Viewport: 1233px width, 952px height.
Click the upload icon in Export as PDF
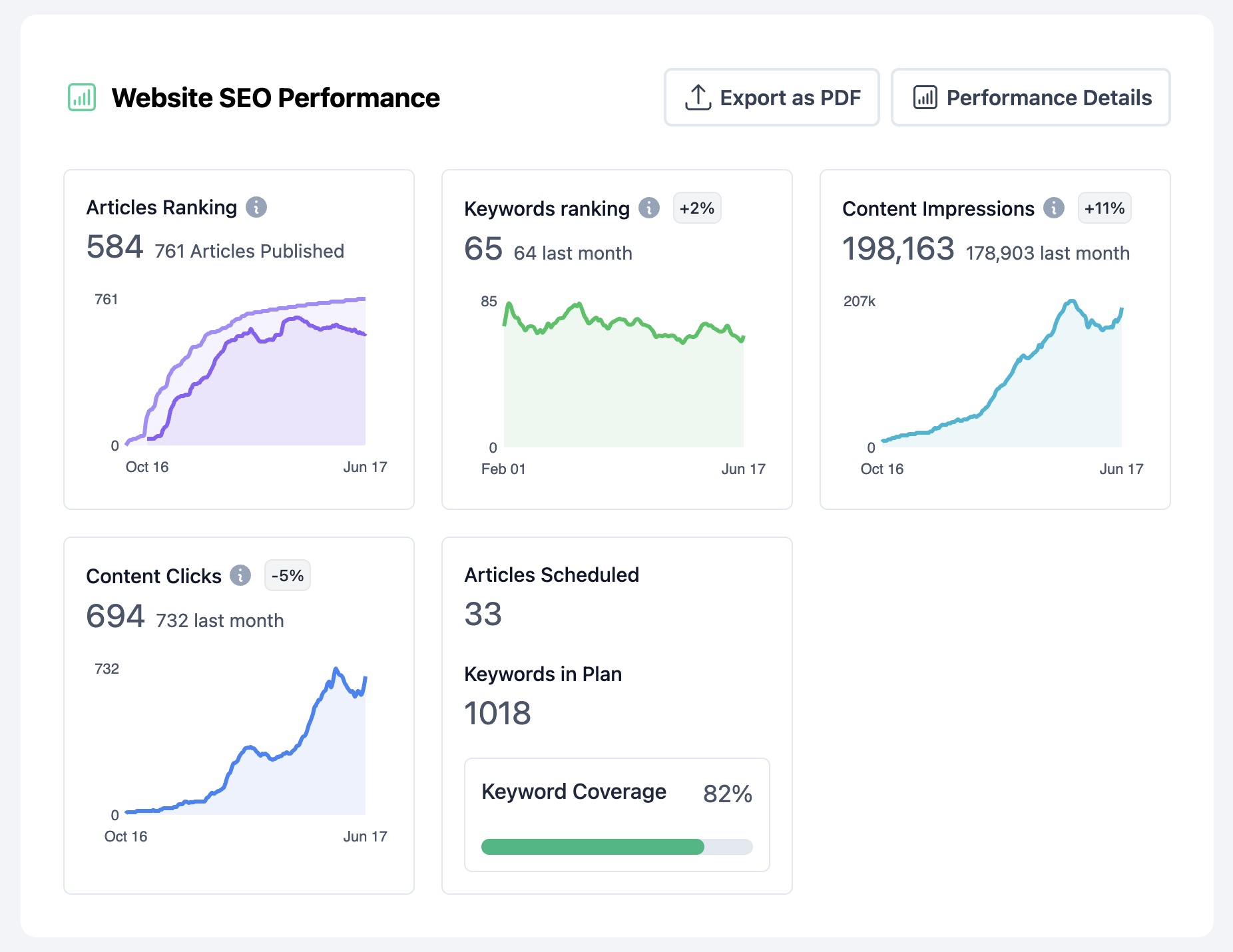point(698,97)
